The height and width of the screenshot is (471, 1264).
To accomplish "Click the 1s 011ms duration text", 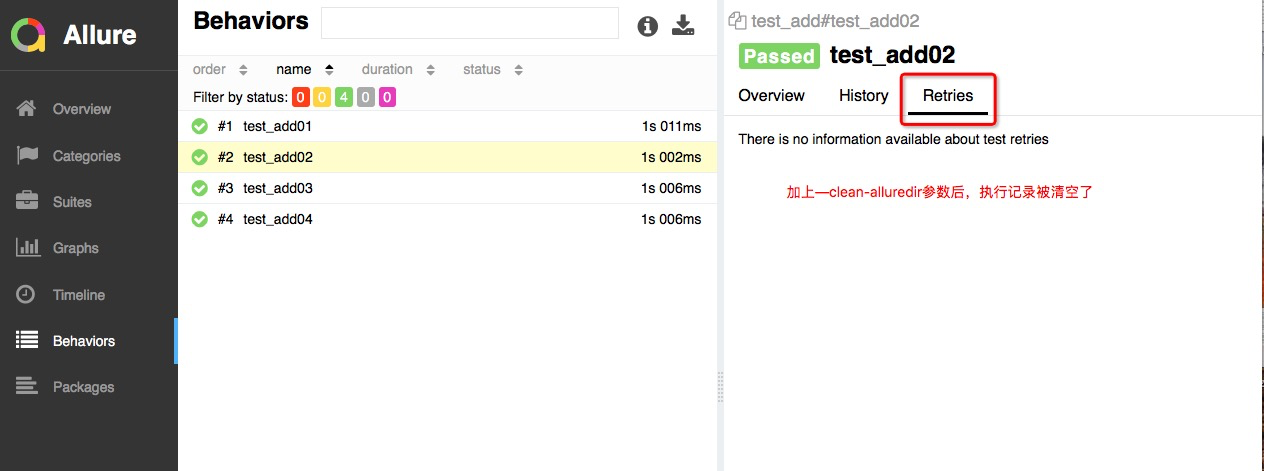I will (671, 126).
